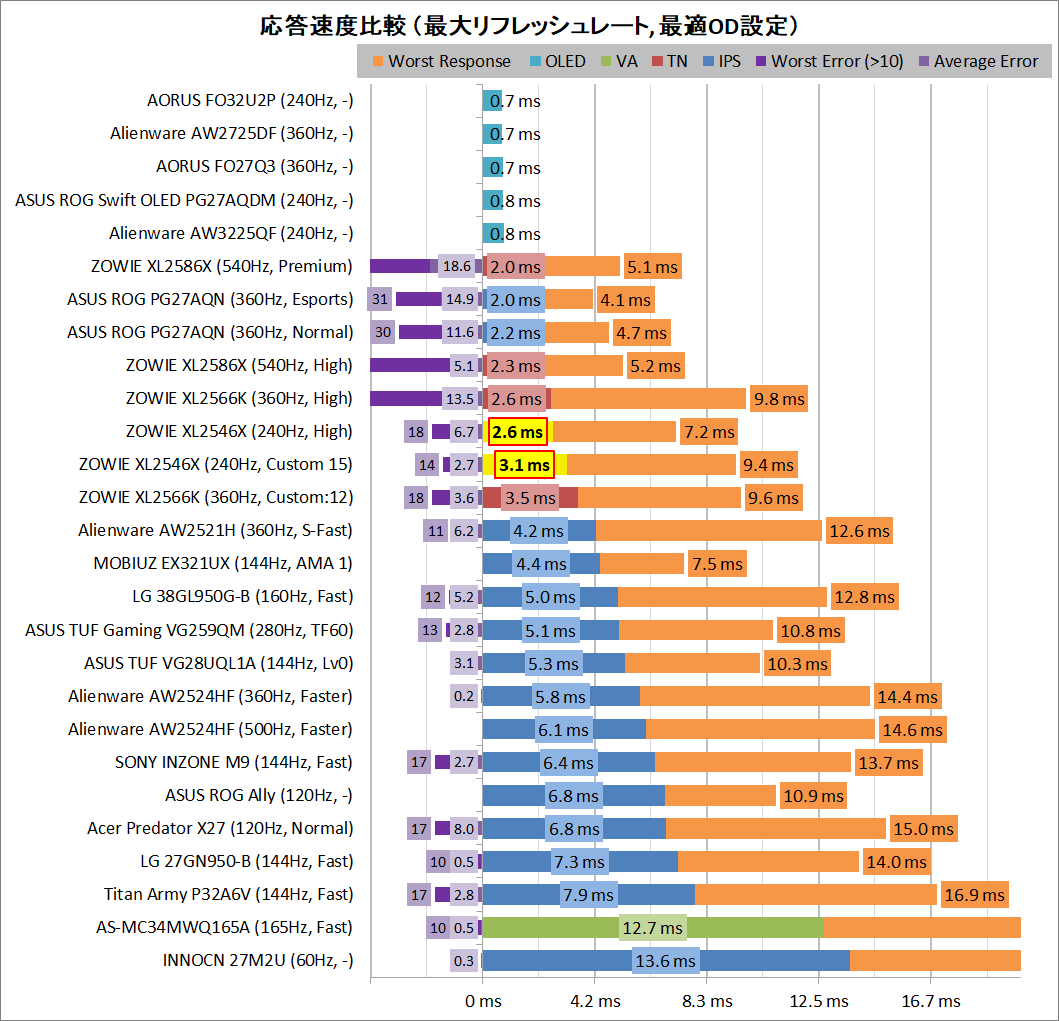
Task: Select ZOWIE XL2586X (540Hz, Premium) label
Action: (222, 267)
